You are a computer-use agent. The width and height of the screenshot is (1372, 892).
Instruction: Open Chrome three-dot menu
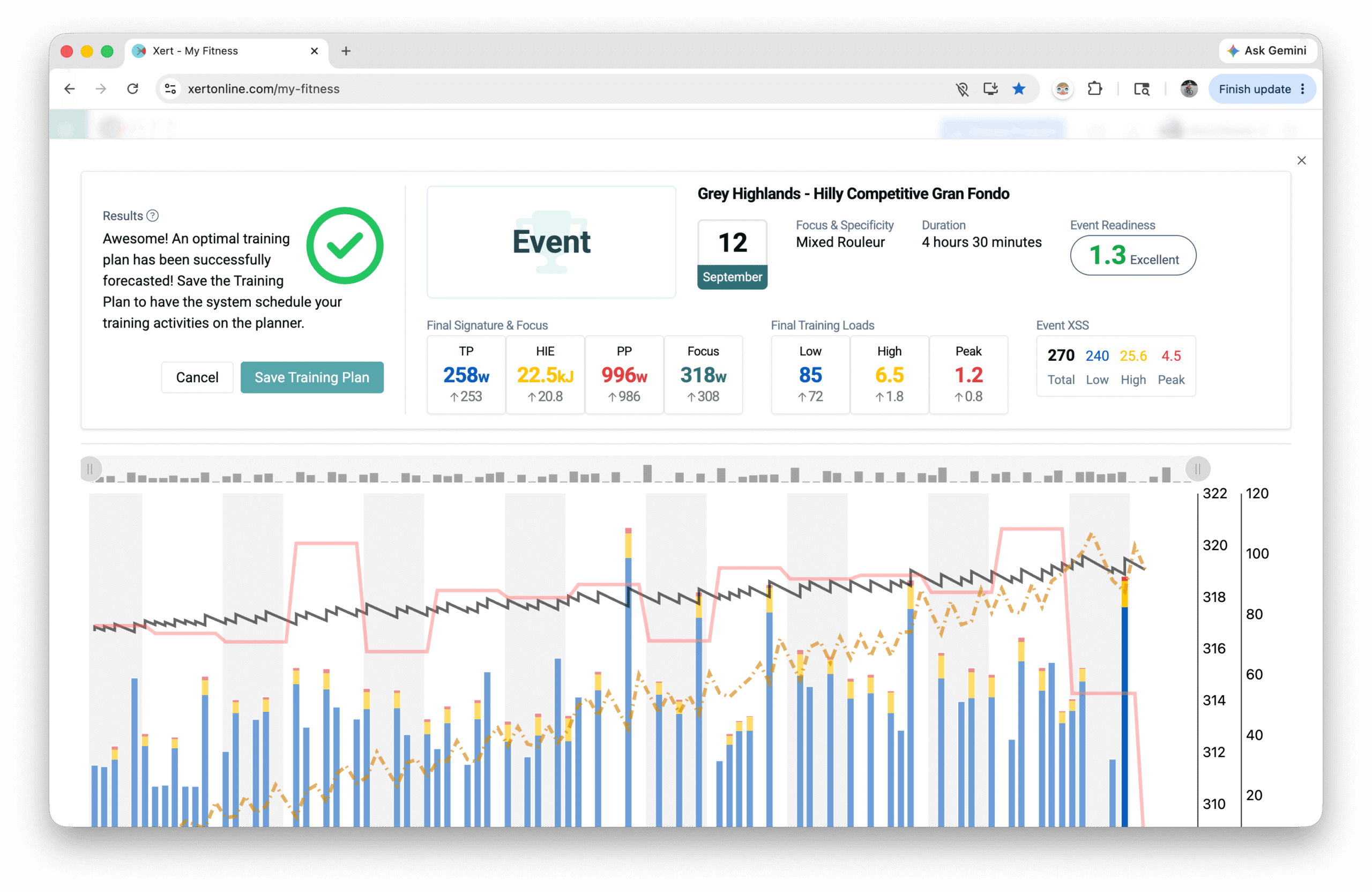(x=1303, y=89)
